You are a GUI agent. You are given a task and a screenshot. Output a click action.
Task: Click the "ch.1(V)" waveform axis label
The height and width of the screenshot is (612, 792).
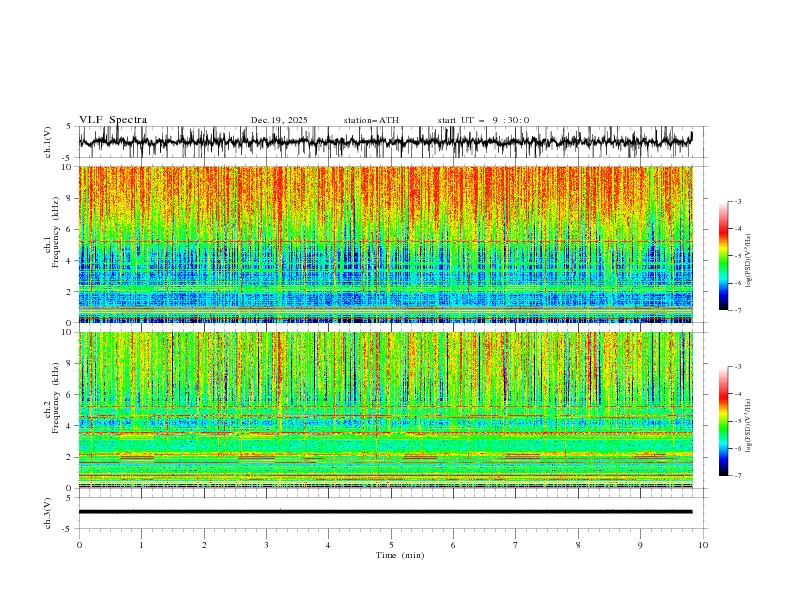[x=48, y=142]
